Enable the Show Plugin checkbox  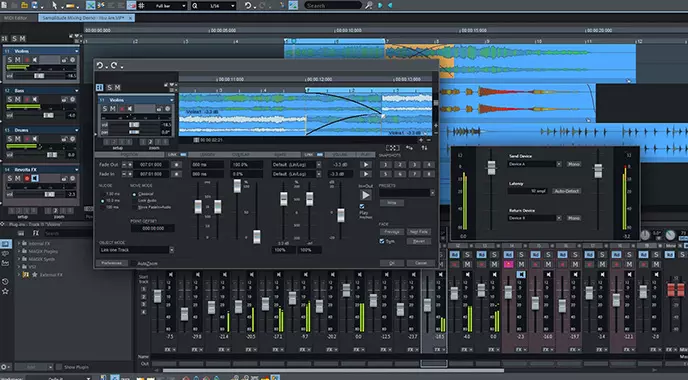[59, 367]
